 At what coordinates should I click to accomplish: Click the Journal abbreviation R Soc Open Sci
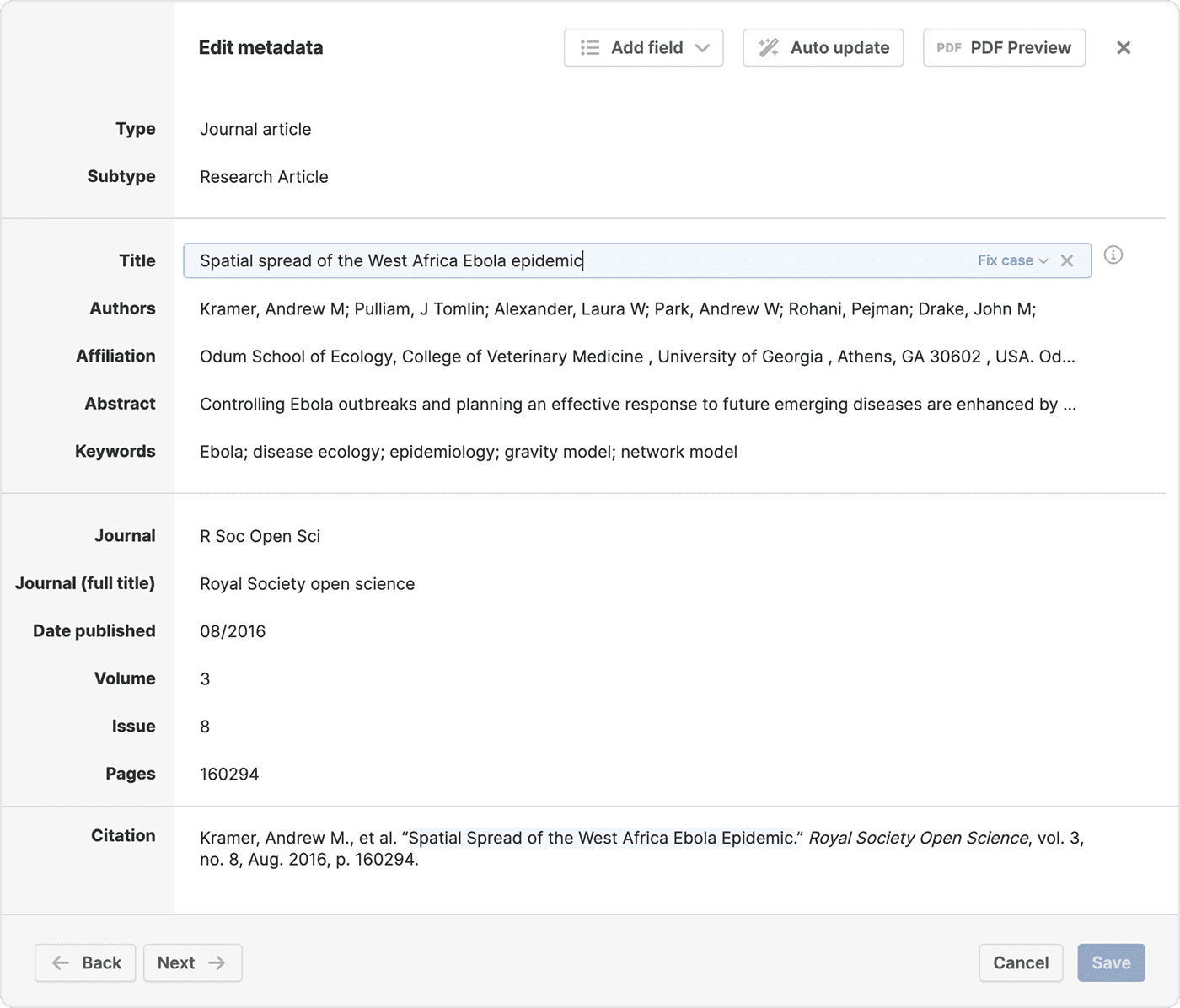click(x=260, y=536)
